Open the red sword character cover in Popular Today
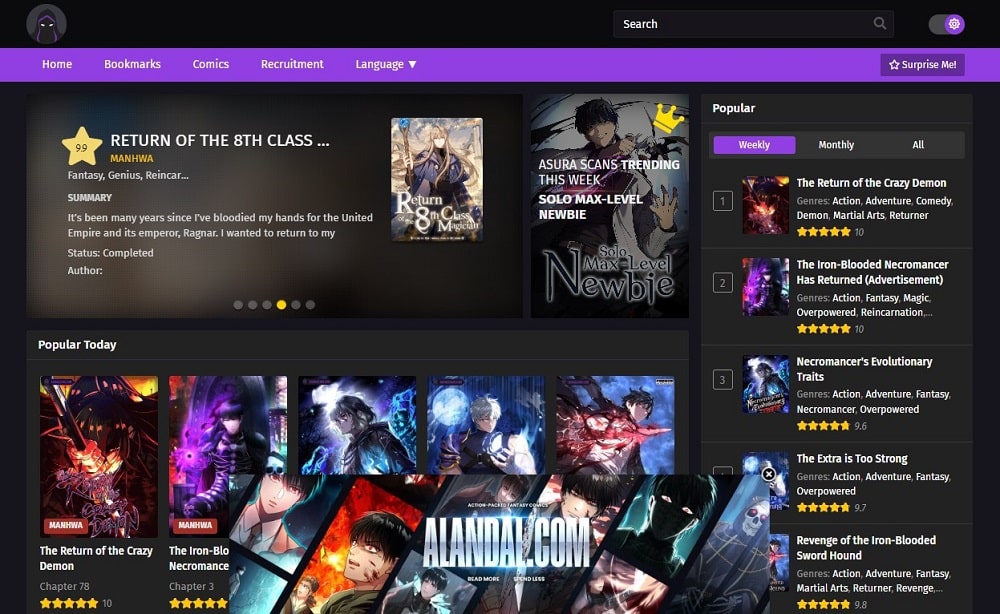Viewport: 1000px width, 614px height. pyautogui.click(x=615, y=425)
